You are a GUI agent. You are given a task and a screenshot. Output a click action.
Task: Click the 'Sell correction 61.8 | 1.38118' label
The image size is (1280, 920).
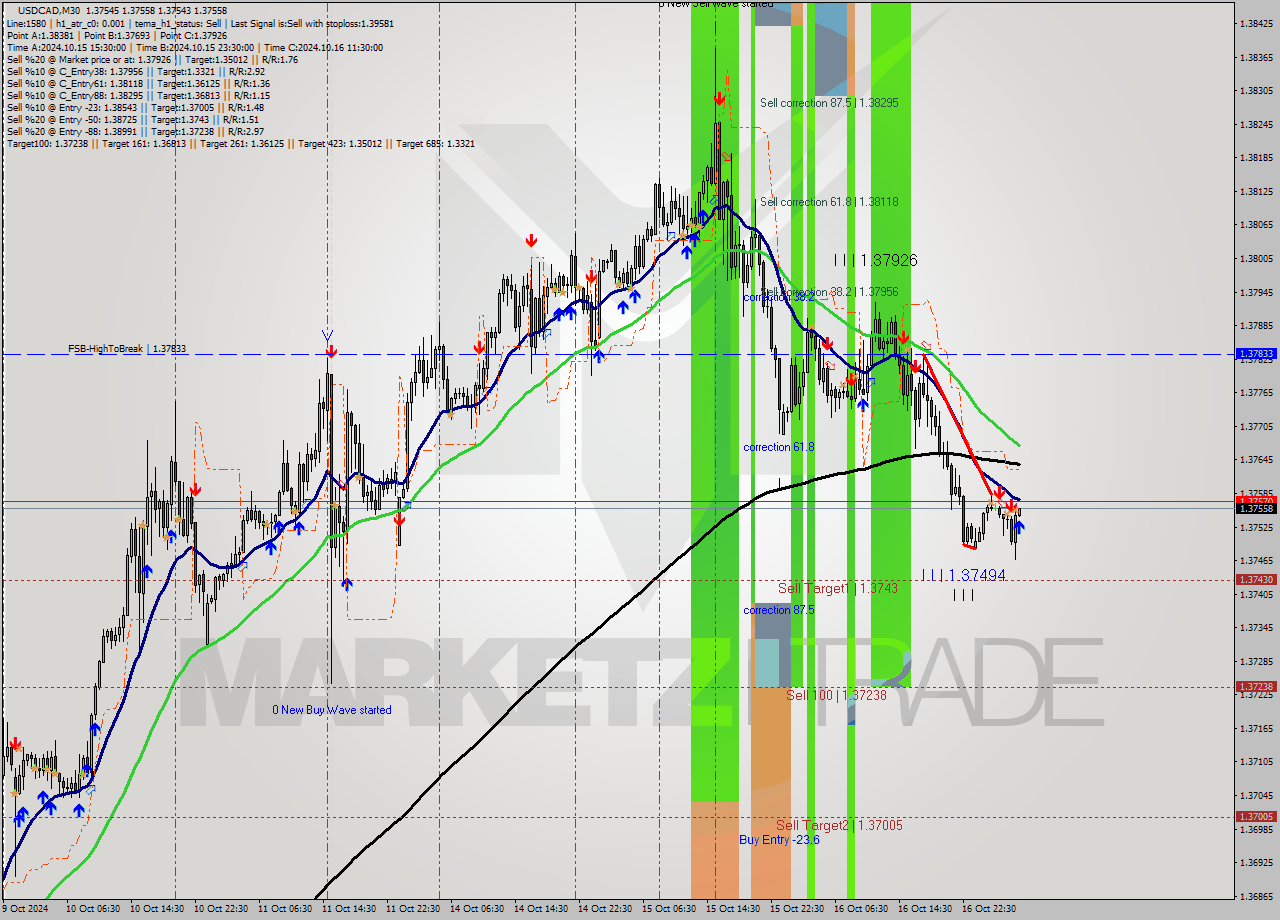click(829, 202)
